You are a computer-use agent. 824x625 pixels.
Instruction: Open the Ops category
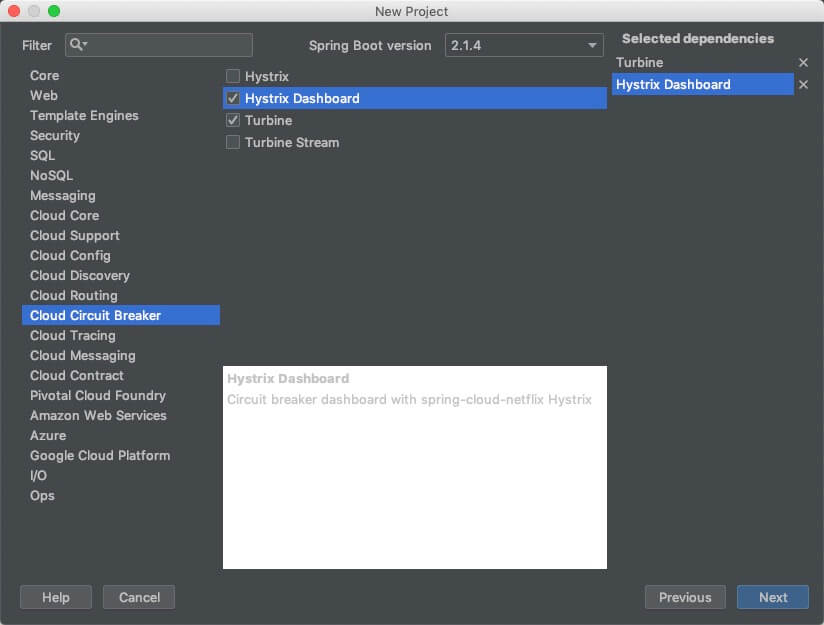click(x=121, y=495)
